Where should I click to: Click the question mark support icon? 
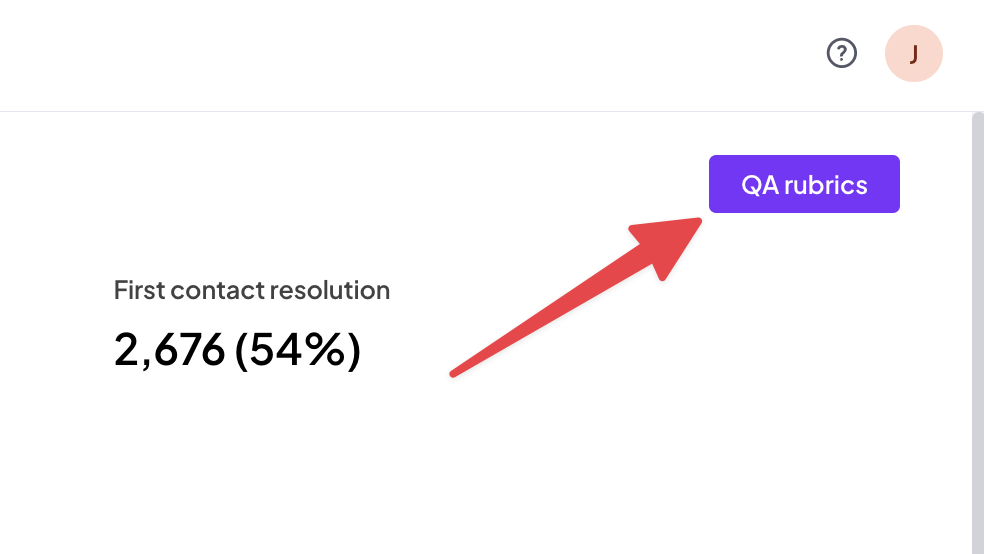click(x=842, y=53)
